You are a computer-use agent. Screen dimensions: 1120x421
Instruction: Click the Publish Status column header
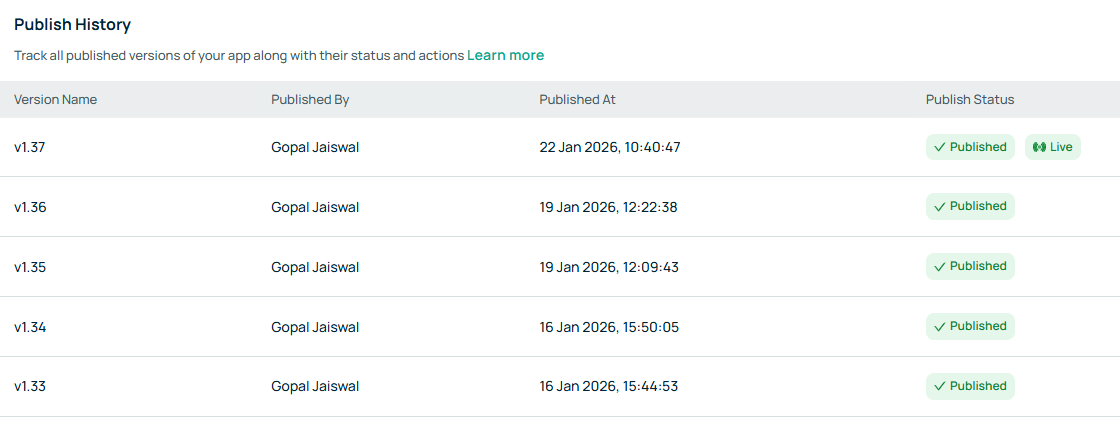tap(970, 100)
